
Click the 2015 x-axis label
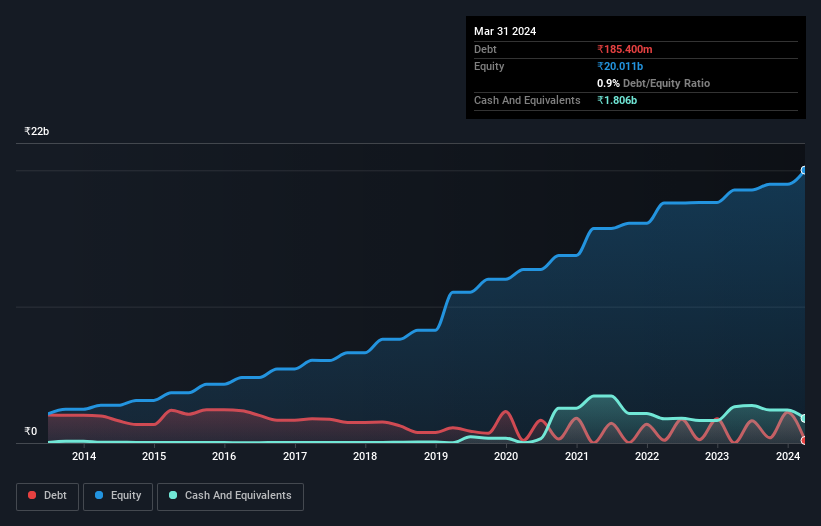coord(154,456)
